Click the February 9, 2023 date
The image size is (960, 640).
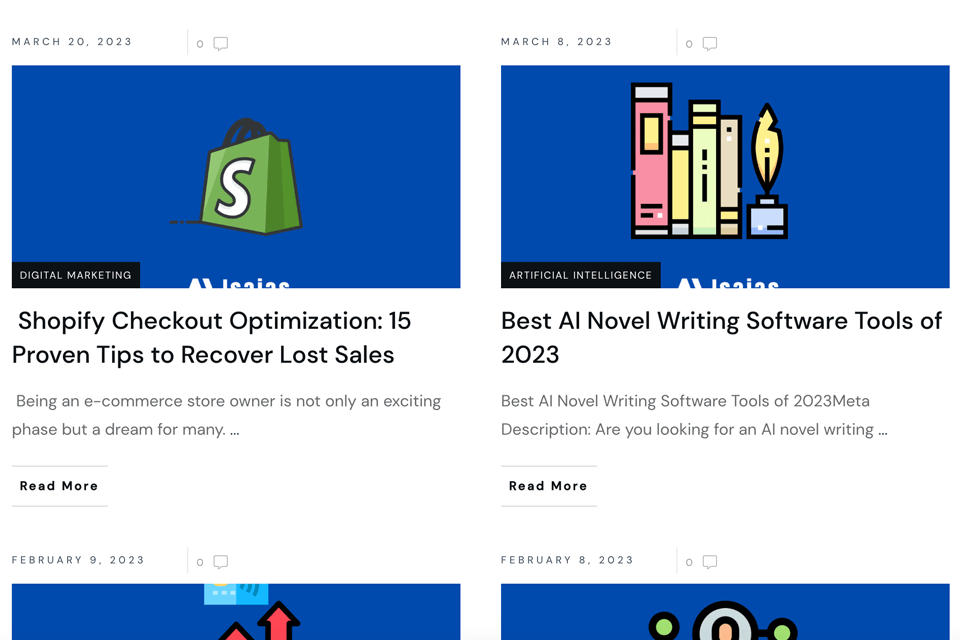[78, 560]
